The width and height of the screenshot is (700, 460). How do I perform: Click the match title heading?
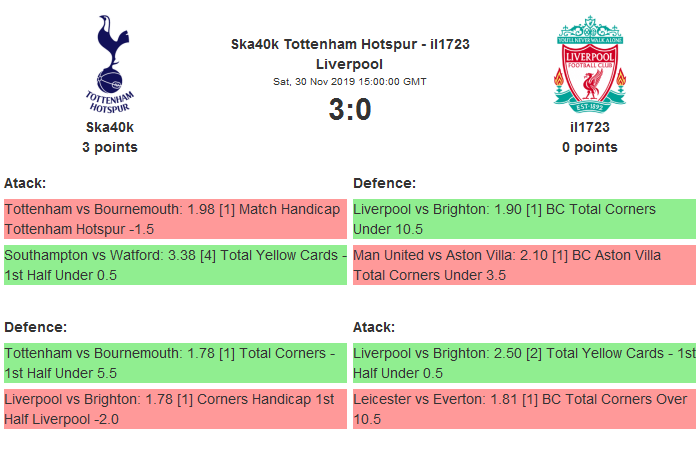coord(350,54)
